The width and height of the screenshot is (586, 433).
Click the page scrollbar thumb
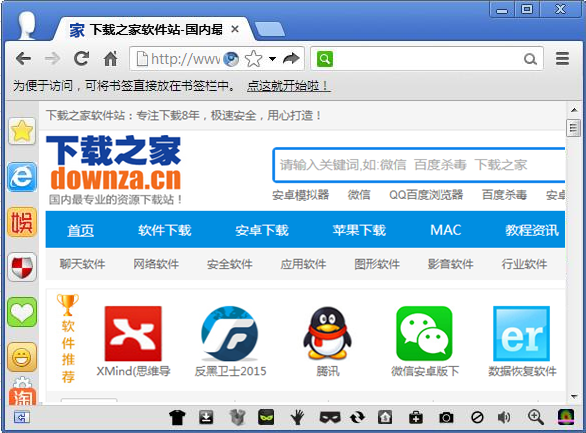[573, 128]
